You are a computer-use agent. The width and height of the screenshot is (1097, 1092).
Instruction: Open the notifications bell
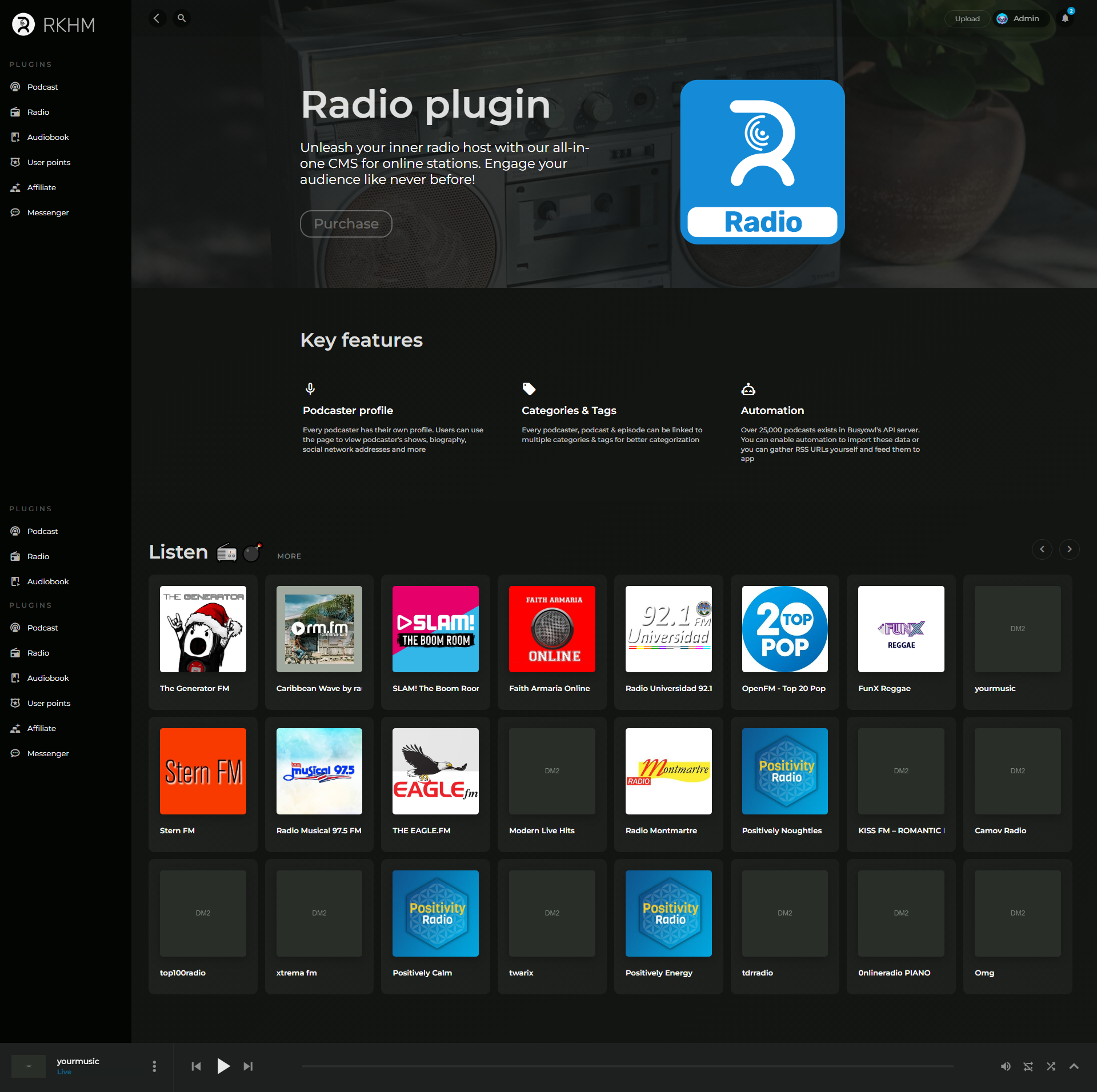(1065, 18)
